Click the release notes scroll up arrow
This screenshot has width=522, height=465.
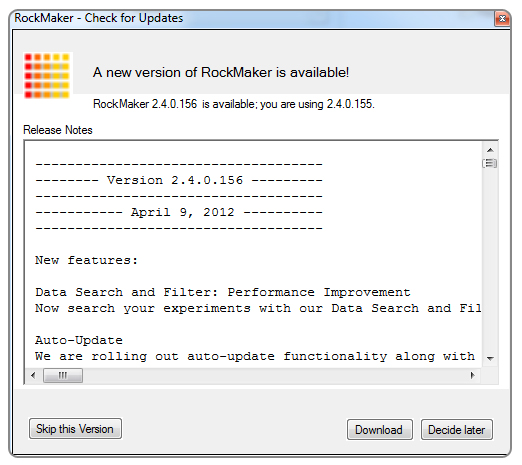click(x=490, y=150)
